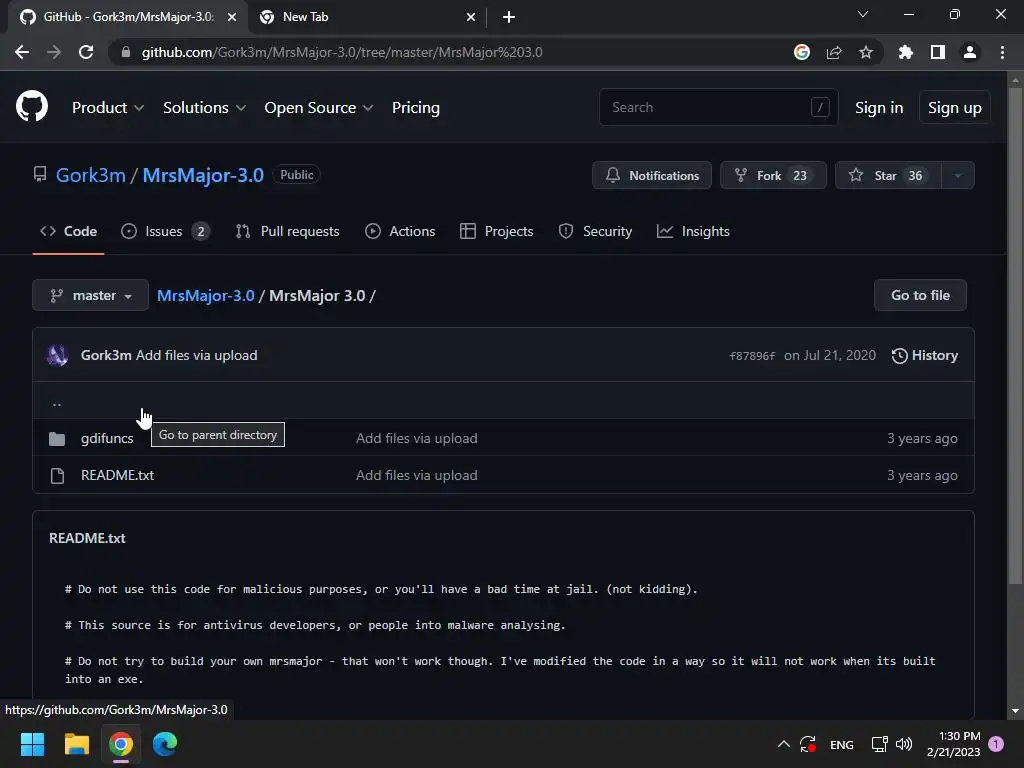Click the Sign up button
Image resolution: width=1024 pixels, height=768 pixels.
pos(954,107)
